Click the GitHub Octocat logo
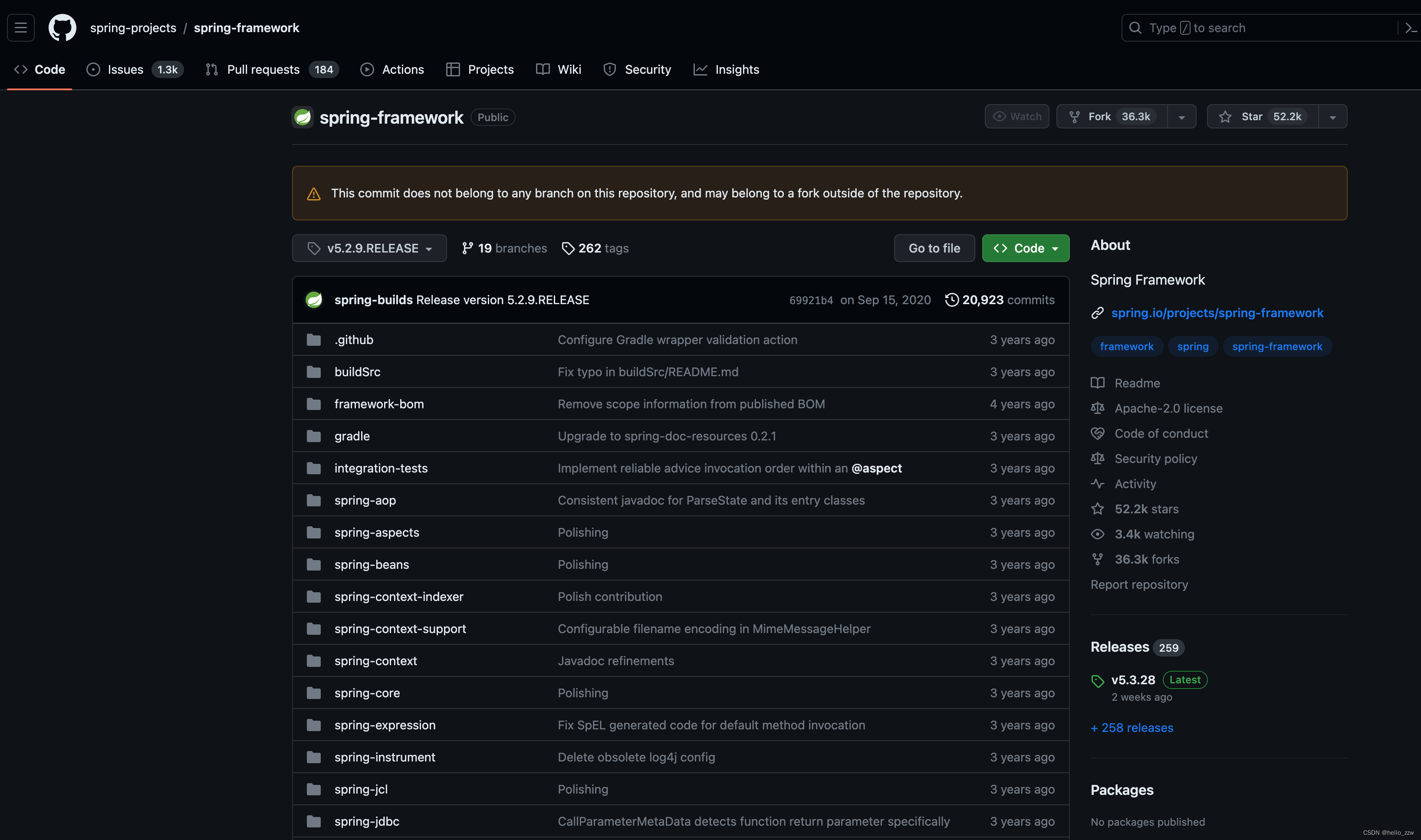 [x=62, y=28]
